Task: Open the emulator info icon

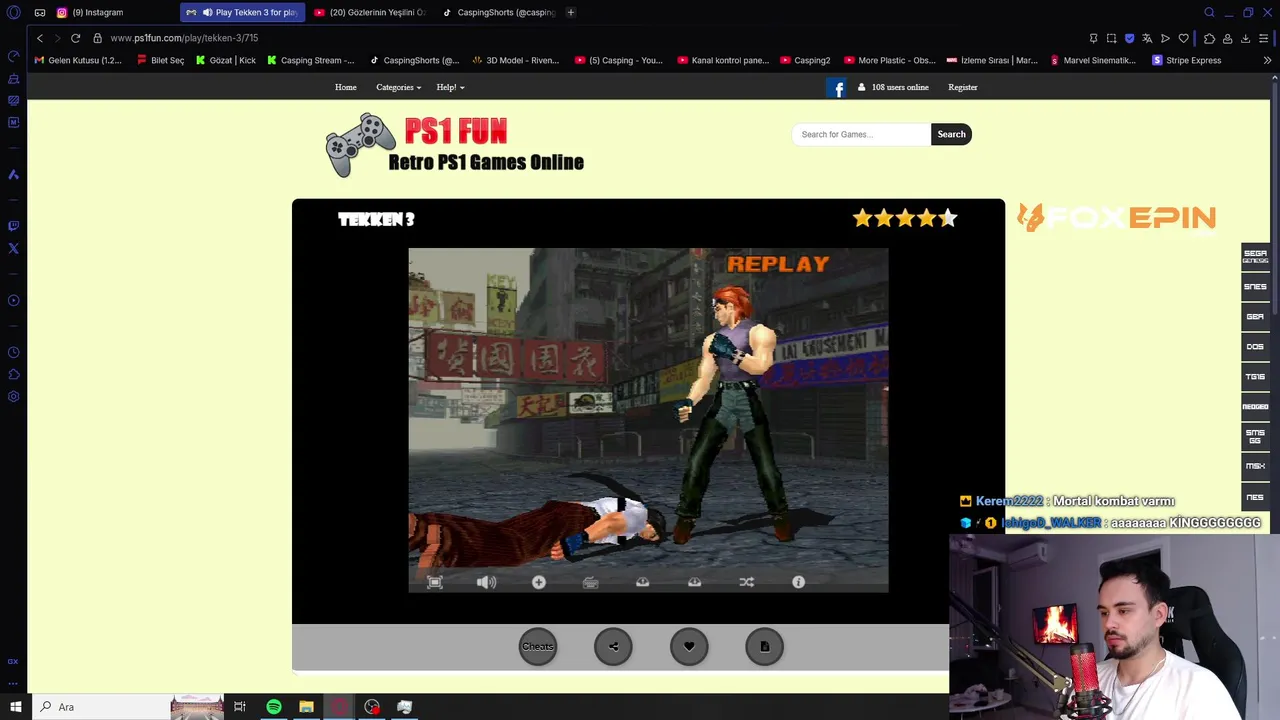Action: (798, 582)
